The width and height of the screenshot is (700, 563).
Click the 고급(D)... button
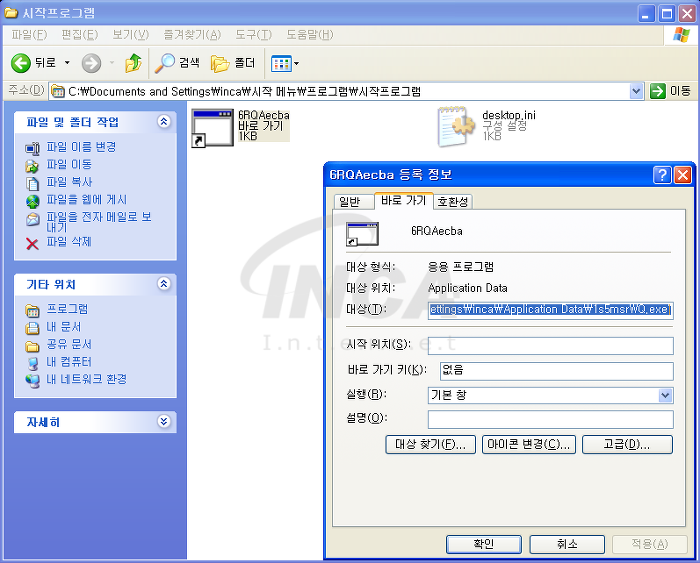[627, 444]
